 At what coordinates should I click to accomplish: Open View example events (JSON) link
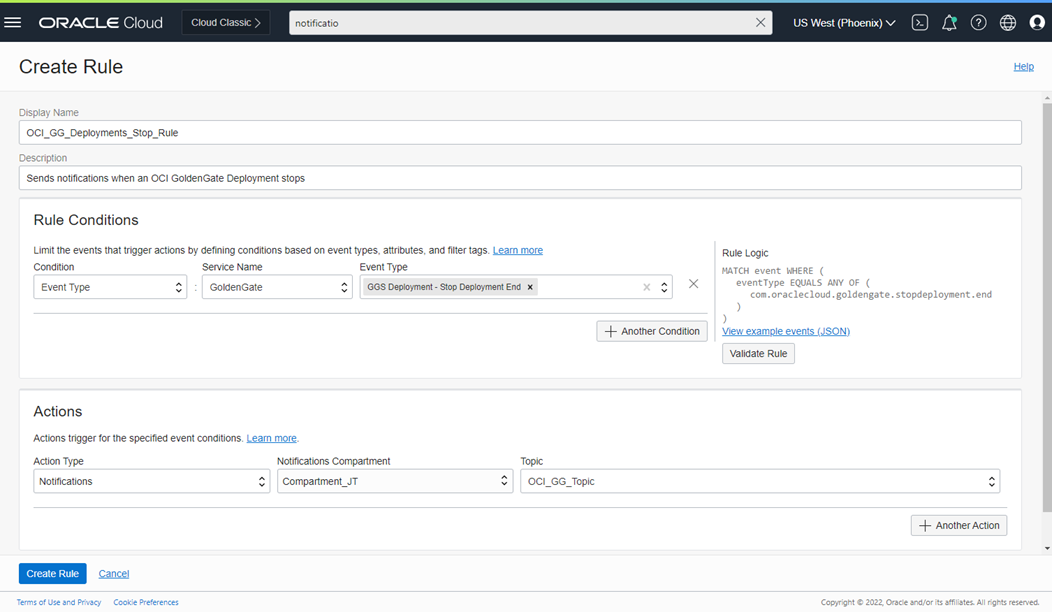[785, 331]
